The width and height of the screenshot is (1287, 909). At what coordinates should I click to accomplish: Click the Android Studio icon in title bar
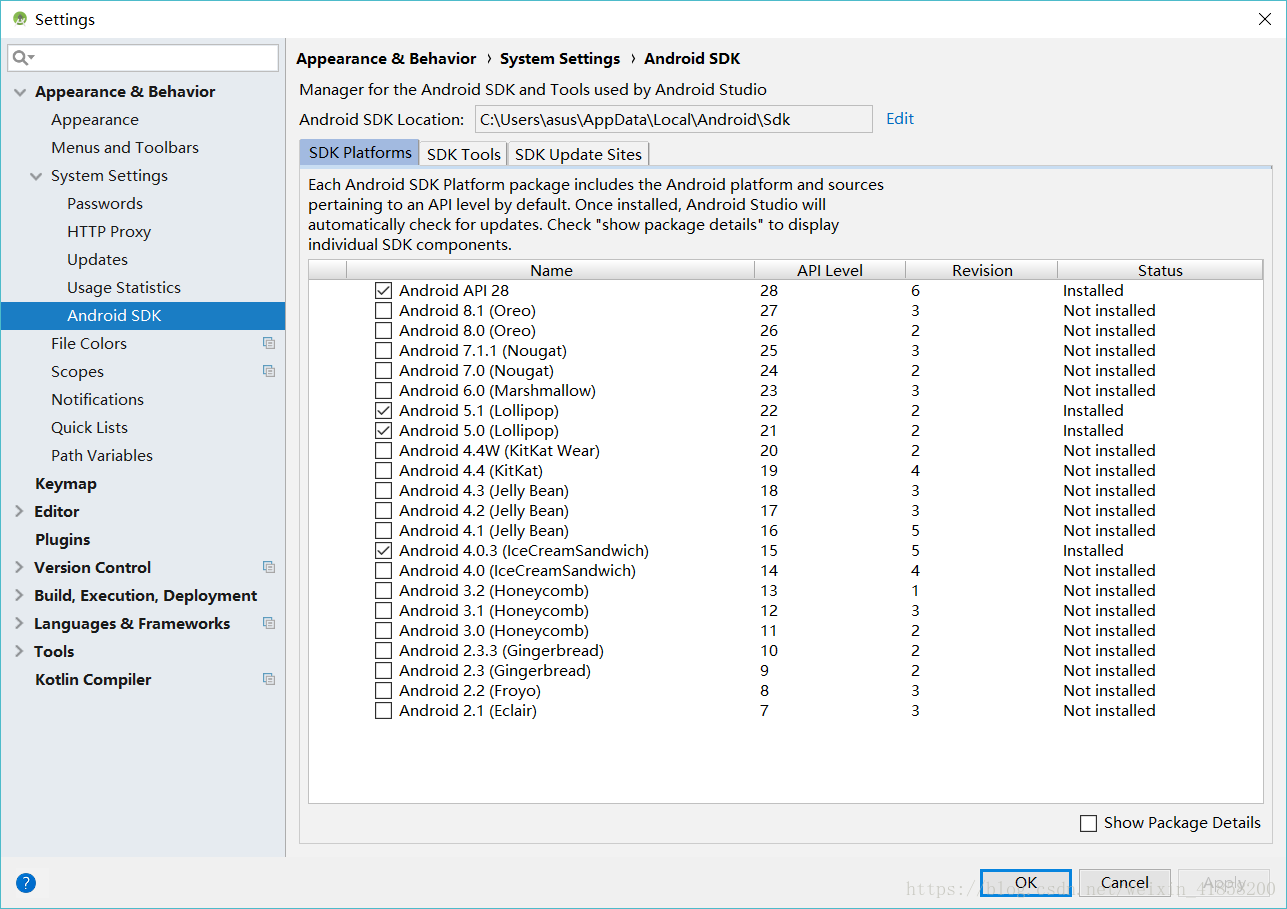(19, 19)
